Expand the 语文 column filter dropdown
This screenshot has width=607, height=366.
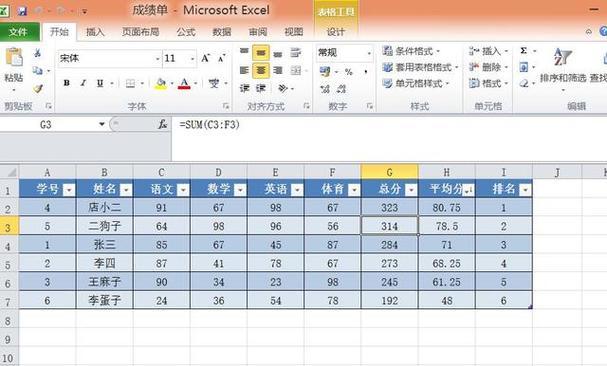pos(183,190)
